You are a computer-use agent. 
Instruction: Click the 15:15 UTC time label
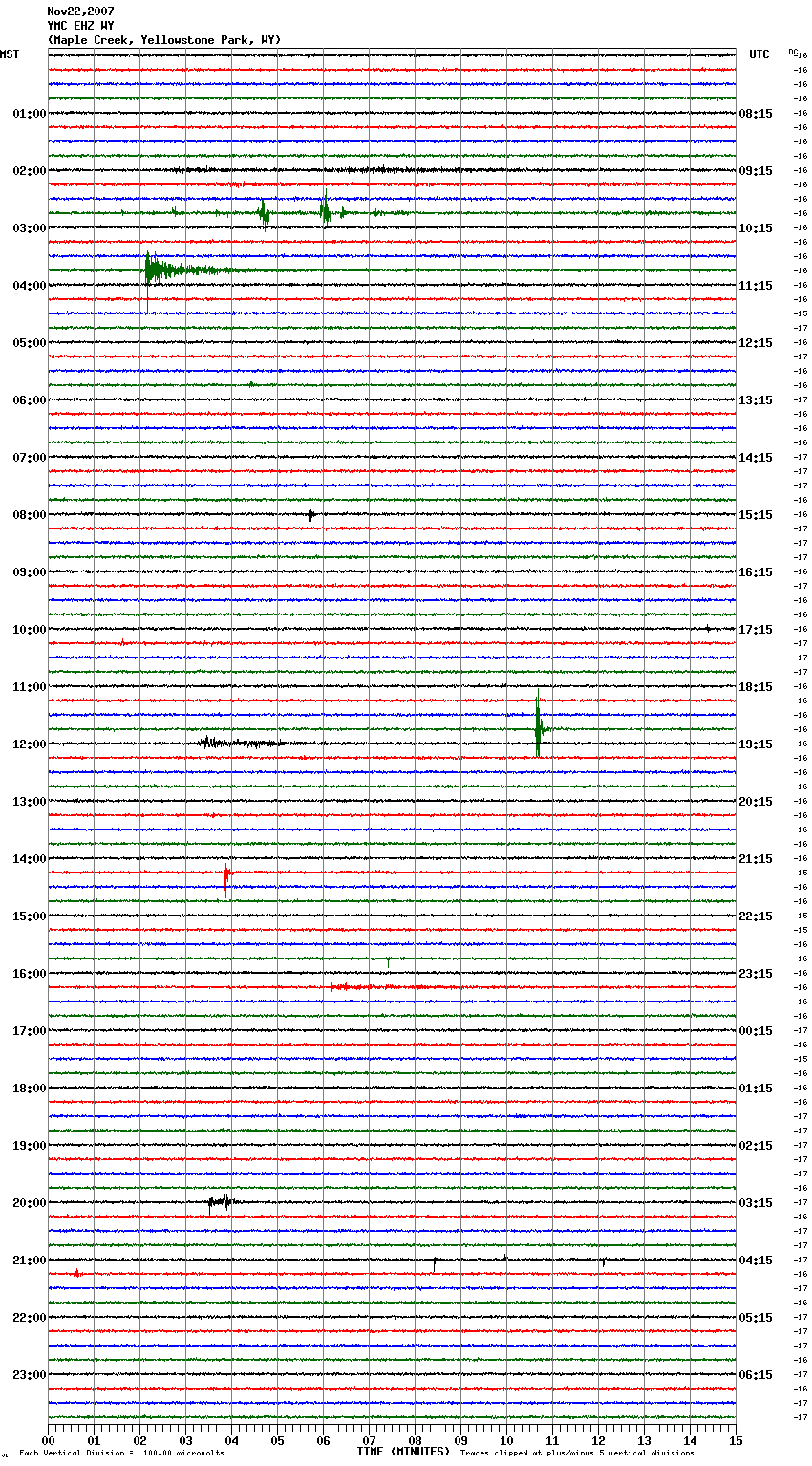(756, 515)
